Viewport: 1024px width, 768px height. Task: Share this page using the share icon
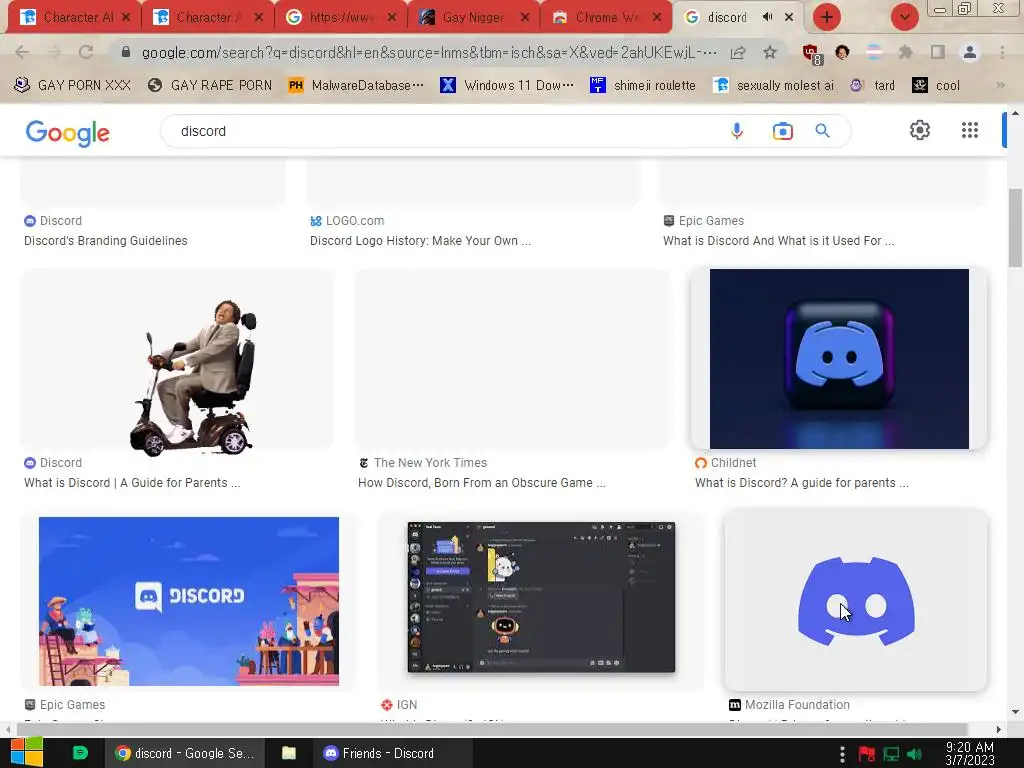(x=738, y=52)
